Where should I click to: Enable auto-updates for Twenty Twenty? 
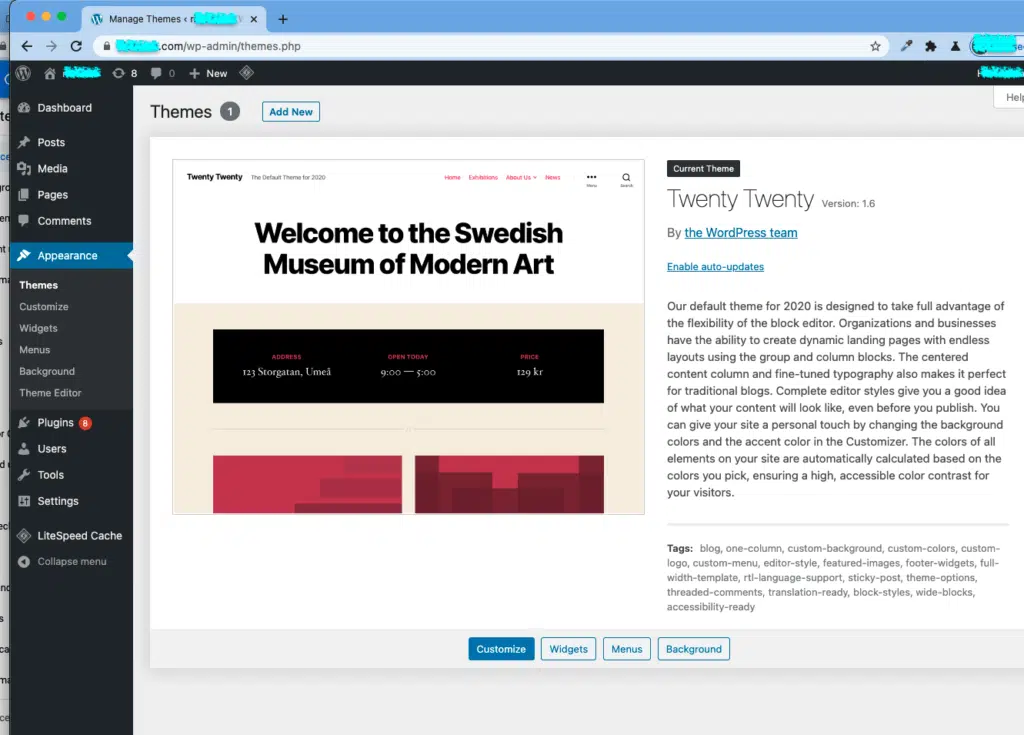pos(715,267)
